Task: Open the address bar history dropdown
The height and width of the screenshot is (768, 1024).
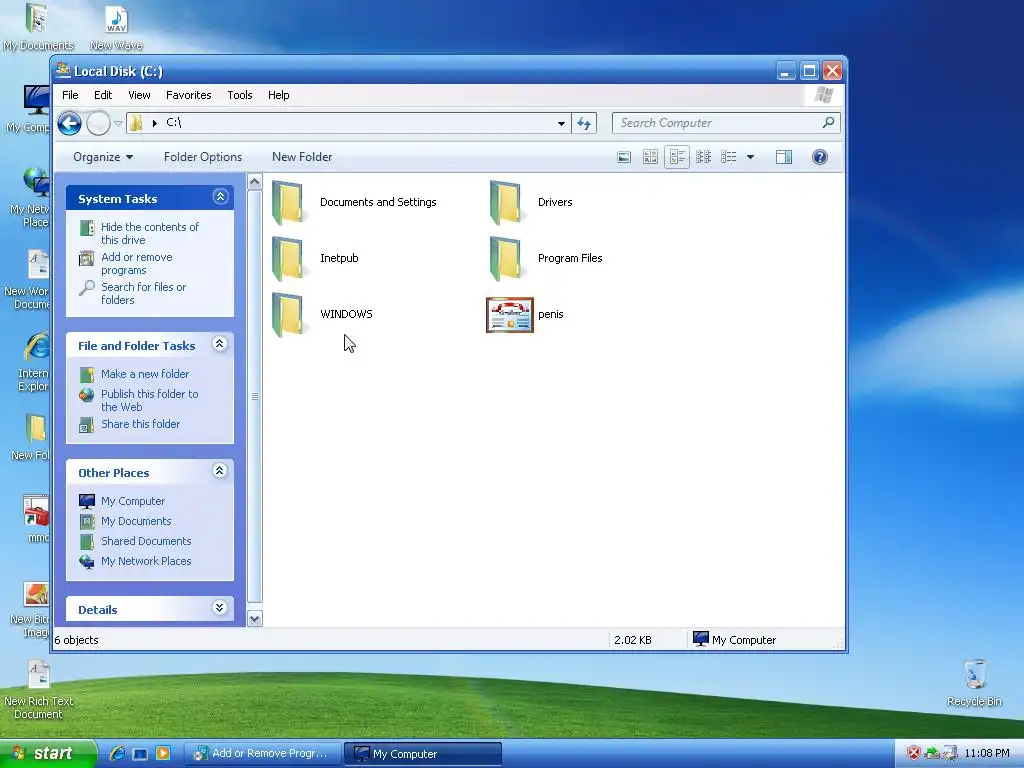Action: pos(561,123)
